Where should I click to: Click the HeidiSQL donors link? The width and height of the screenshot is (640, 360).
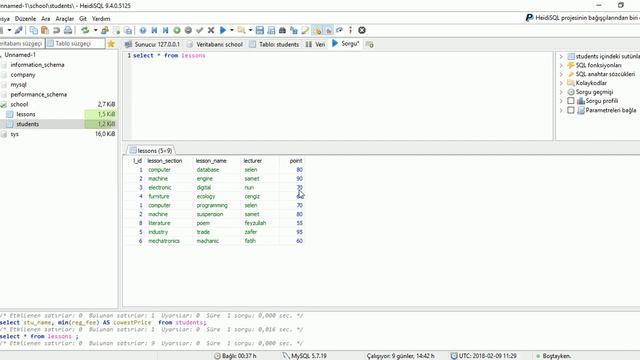point(583,18)
